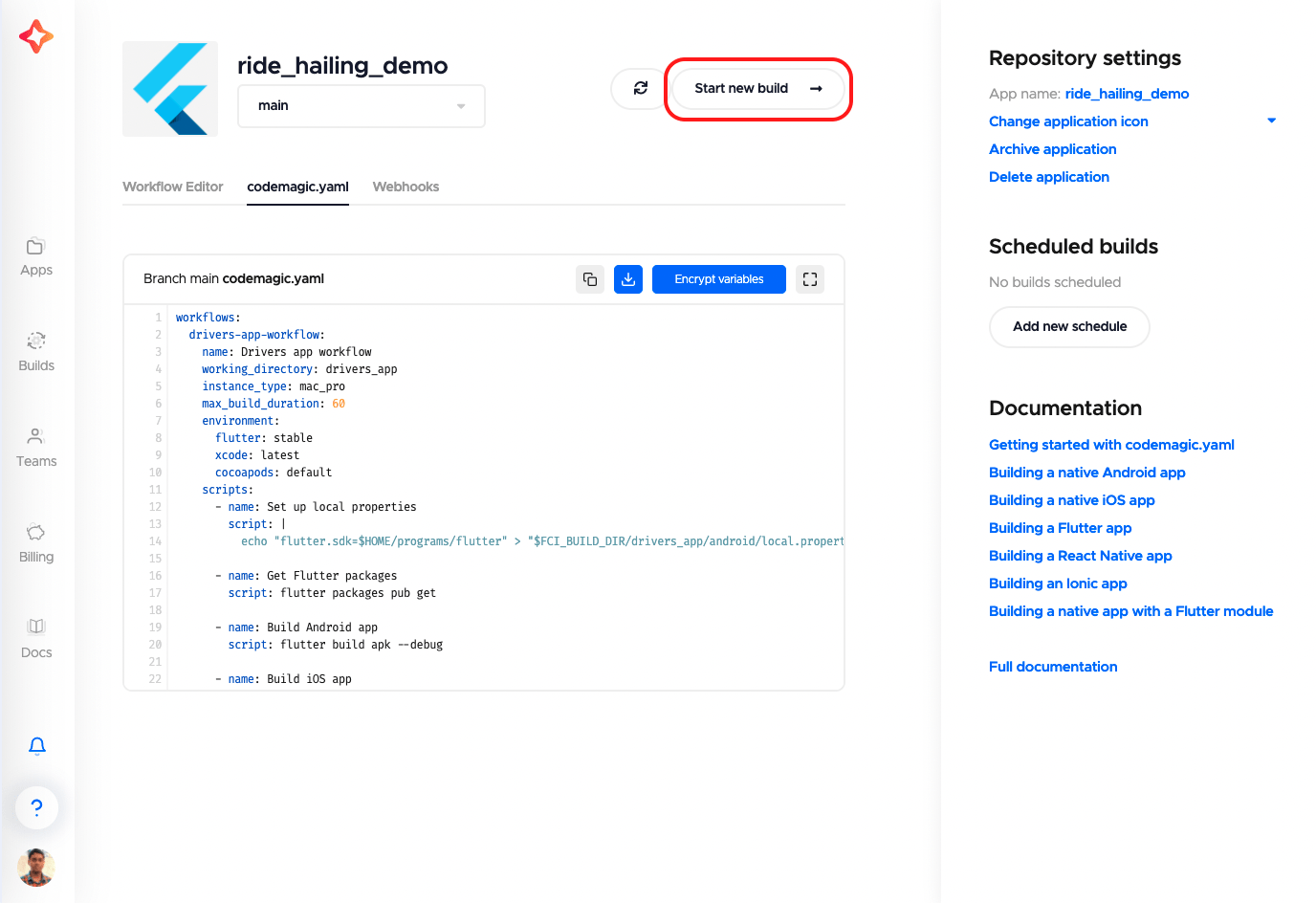Image resolution: width=1316 pixels, height=903 pixels.
Task: Click the help question mark button
Action: point(36,807)
